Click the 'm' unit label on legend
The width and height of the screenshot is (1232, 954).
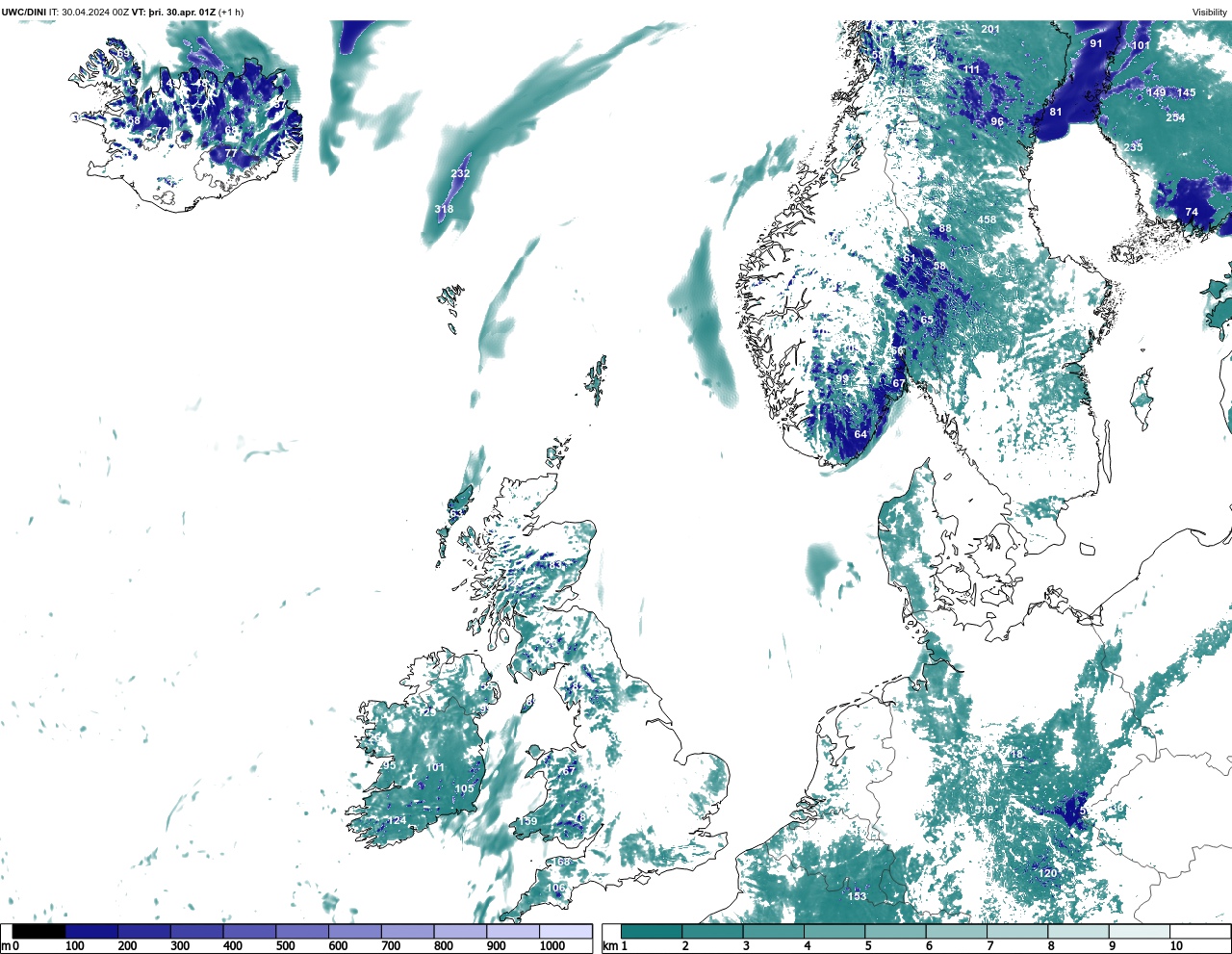(x=5, y=946)
